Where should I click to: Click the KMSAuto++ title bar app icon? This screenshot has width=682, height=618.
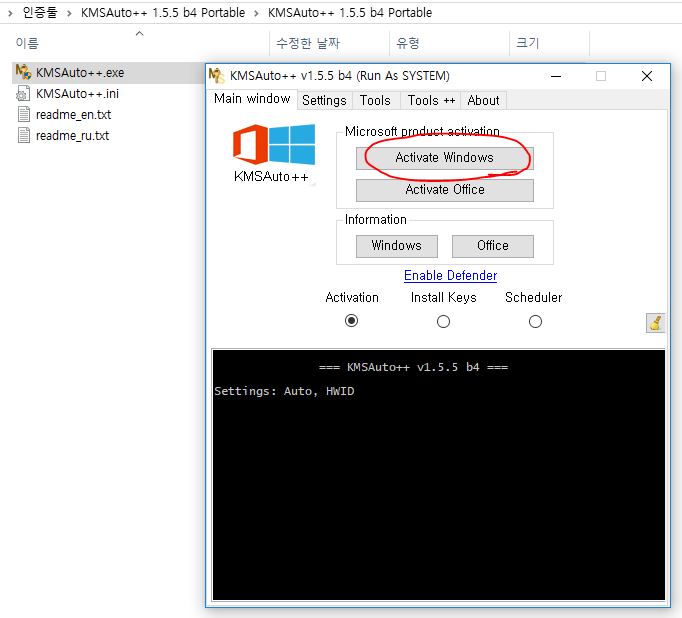pyautogui.click(x=216, y=76)
